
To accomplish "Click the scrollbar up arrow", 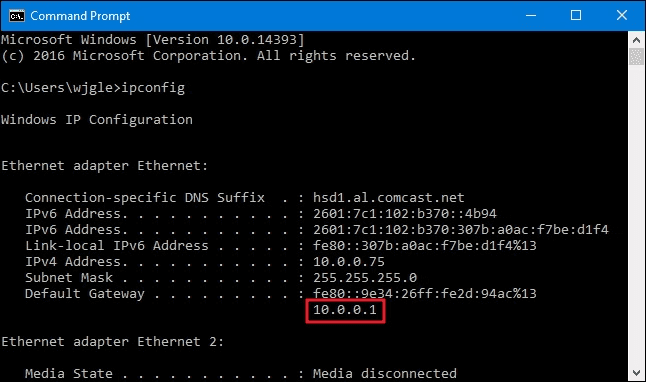I will point(636,40).
